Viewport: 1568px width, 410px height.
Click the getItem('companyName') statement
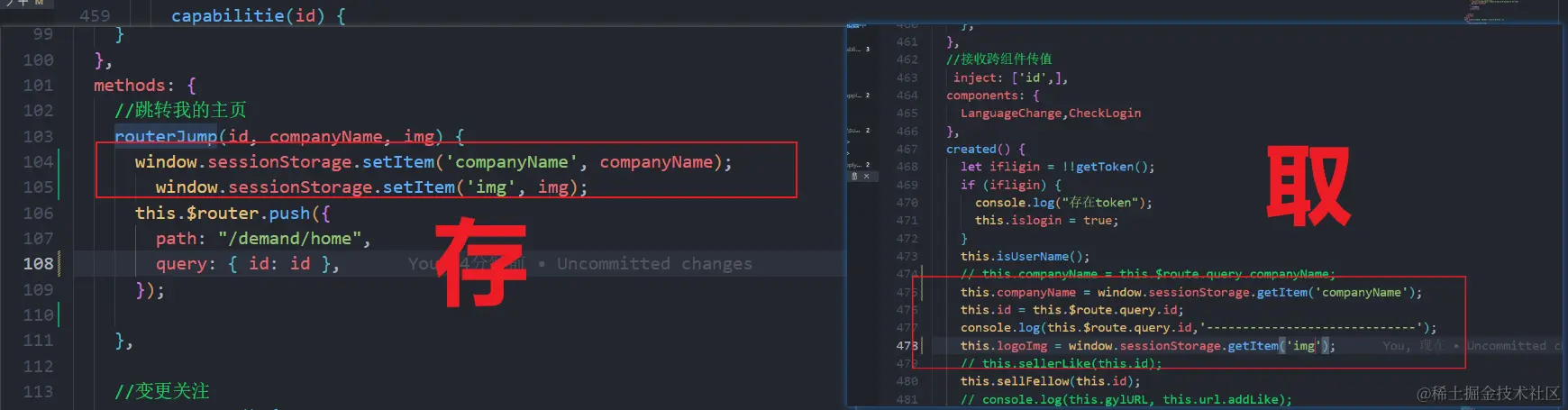coord(1191,292)
